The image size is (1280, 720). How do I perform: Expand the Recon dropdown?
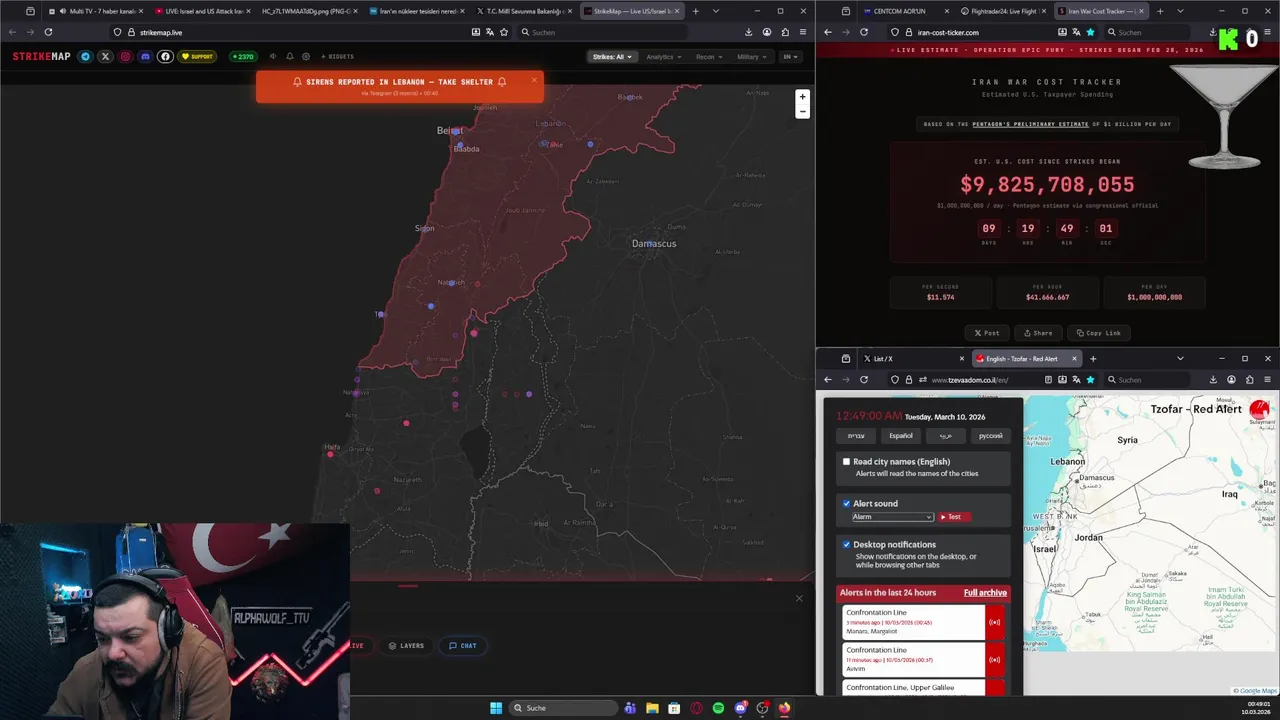point(709,57)
